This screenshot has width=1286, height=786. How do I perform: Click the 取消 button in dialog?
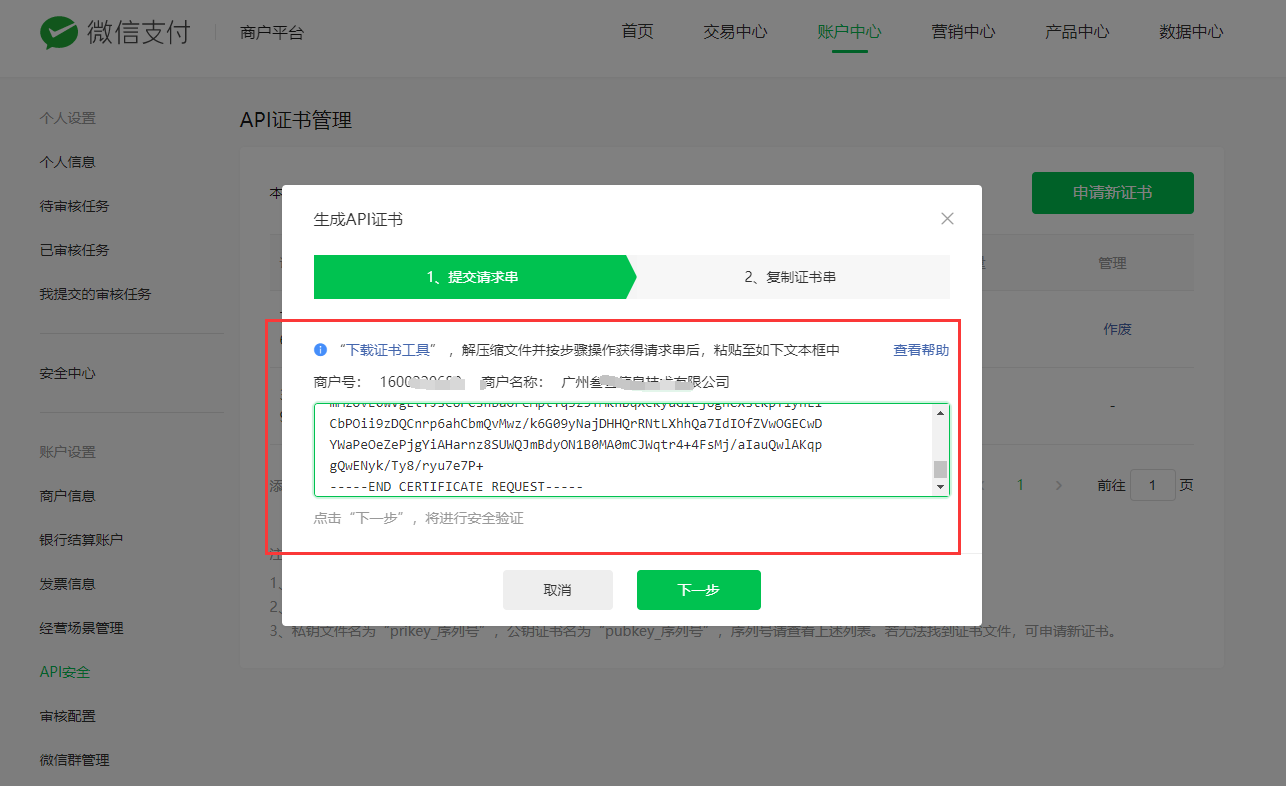tap(557, 590)
